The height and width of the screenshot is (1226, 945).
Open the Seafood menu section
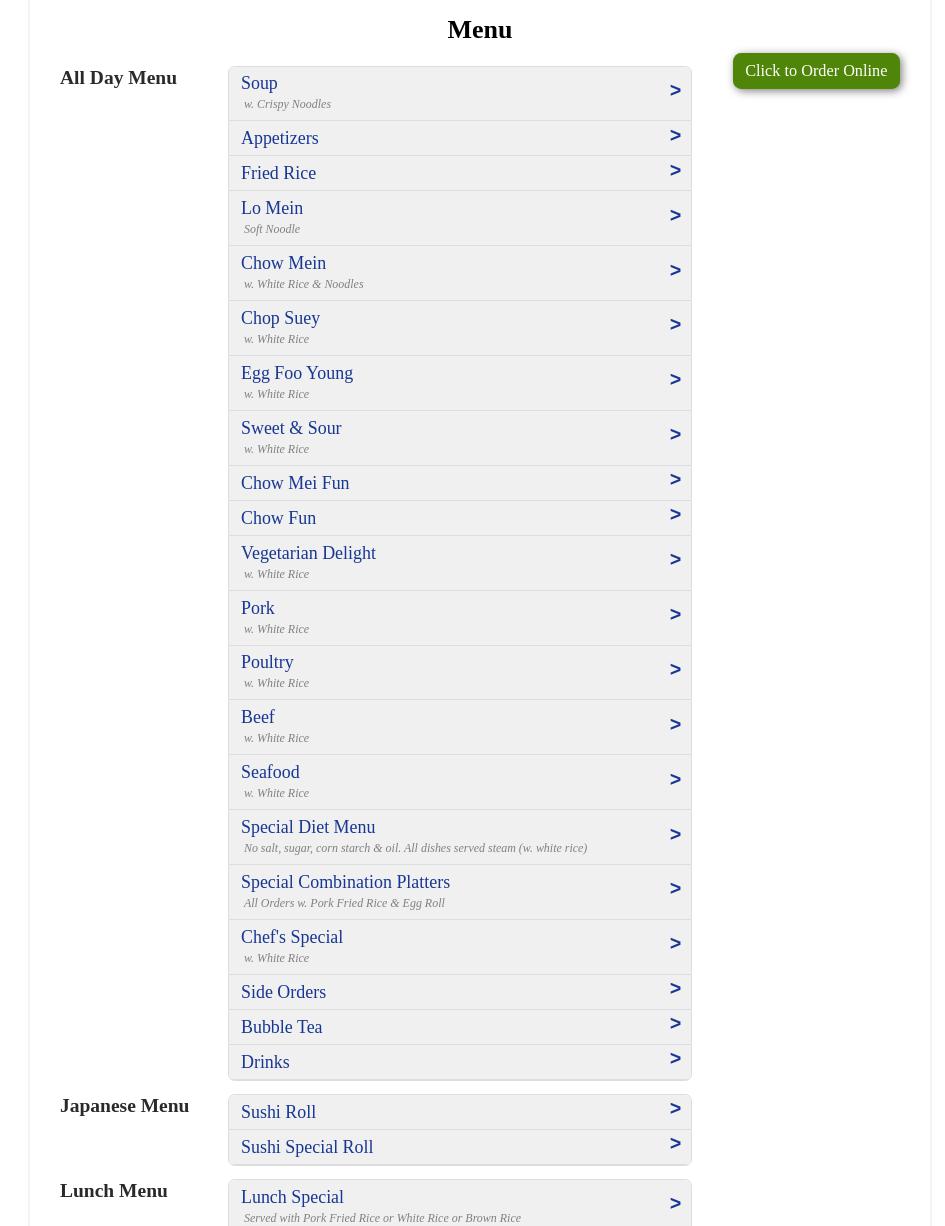pos(270,772)
